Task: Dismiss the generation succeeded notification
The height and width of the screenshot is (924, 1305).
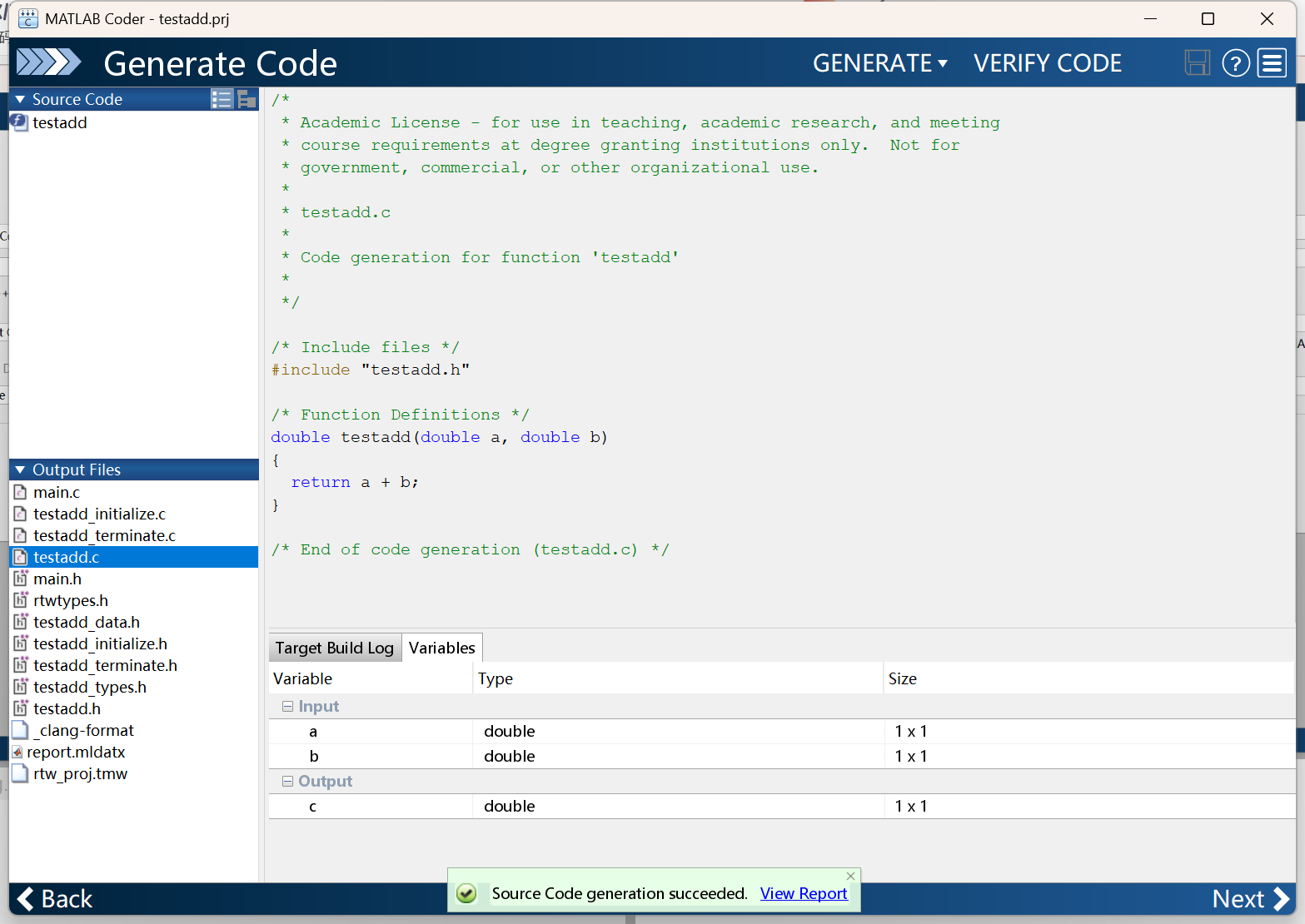Action: tap(850, 876)
